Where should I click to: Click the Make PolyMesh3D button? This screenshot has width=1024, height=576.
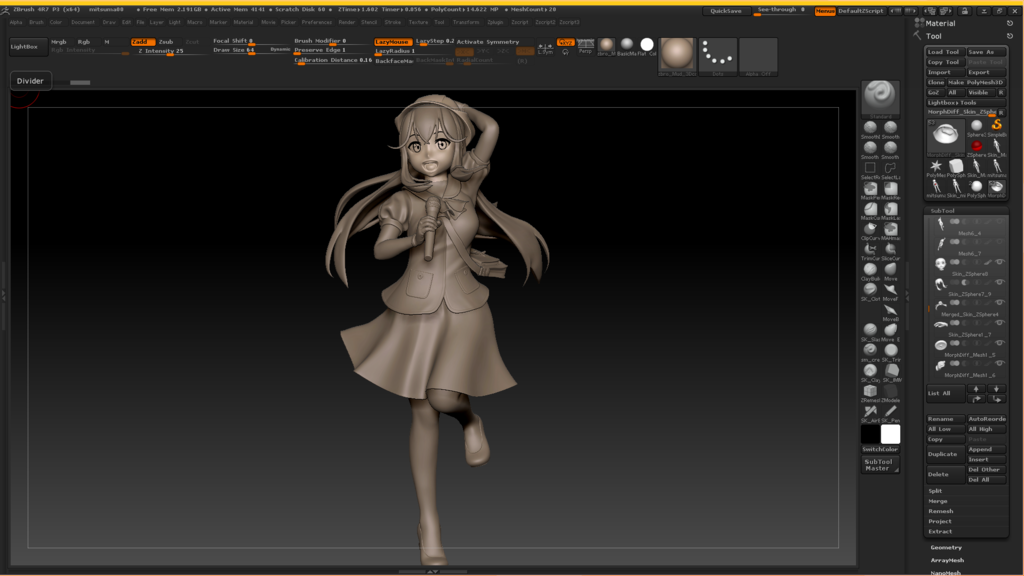(x=976, y=82)
